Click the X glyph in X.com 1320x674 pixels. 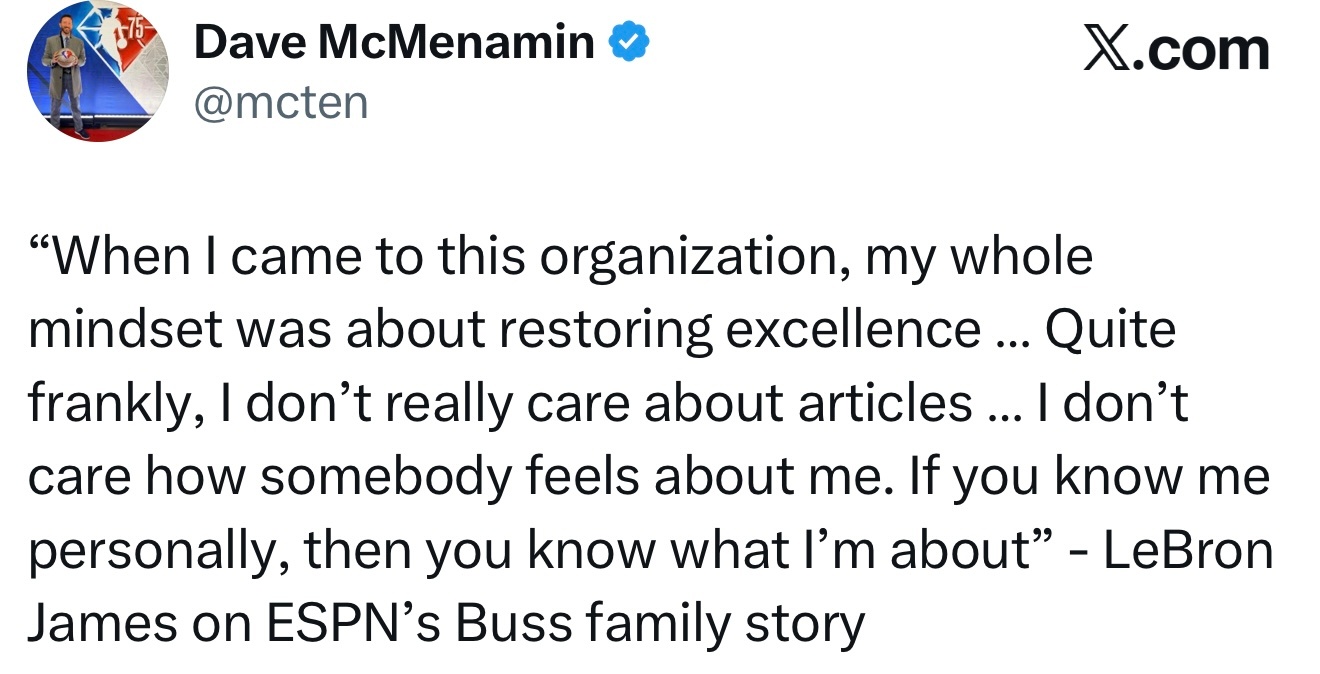pyautogui.click(x=1106, y=49)
